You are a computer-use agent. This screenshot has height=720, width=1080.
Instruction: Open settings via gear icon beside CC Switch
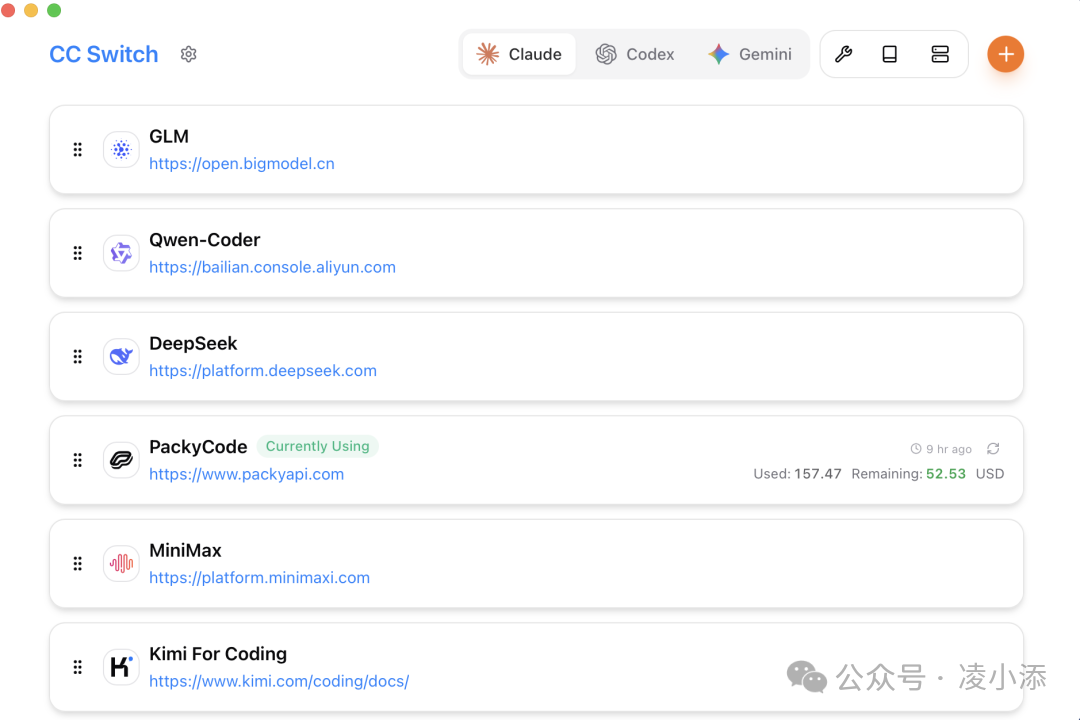tap(188, 54)
